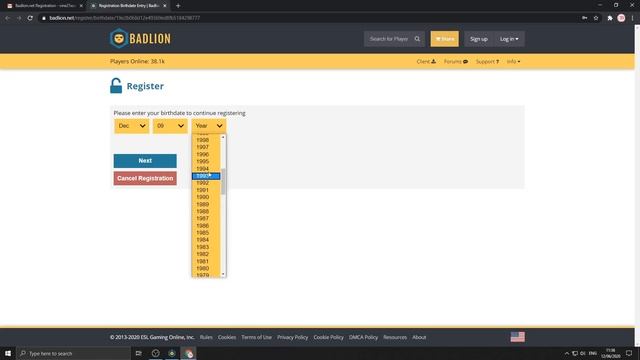Open the browser profile avatar
Image resolution: width=640 pixels, height=360 pixels.
click(x=621, y=18)
